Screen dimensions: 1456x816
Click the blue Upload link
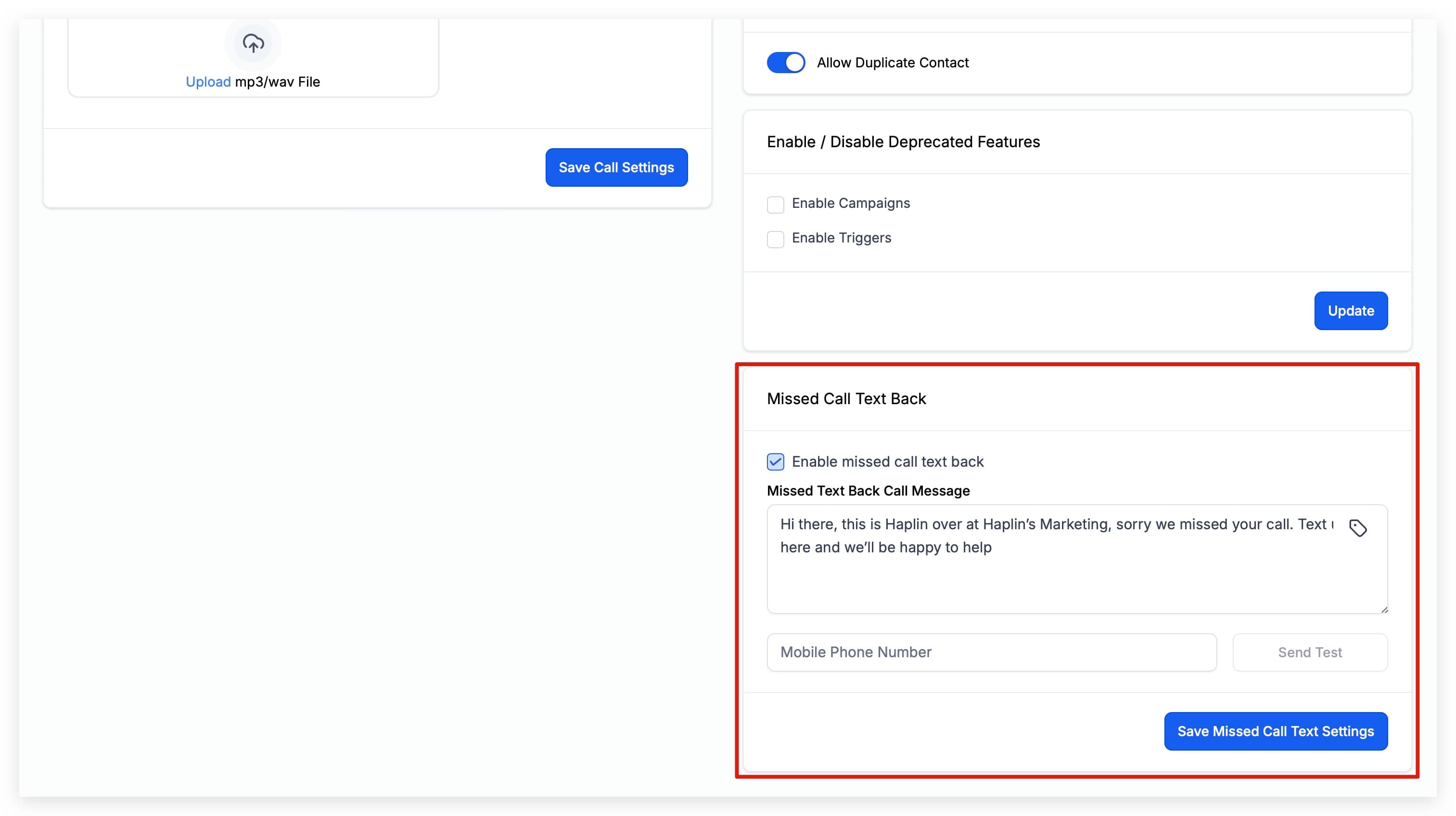(208, 81)
